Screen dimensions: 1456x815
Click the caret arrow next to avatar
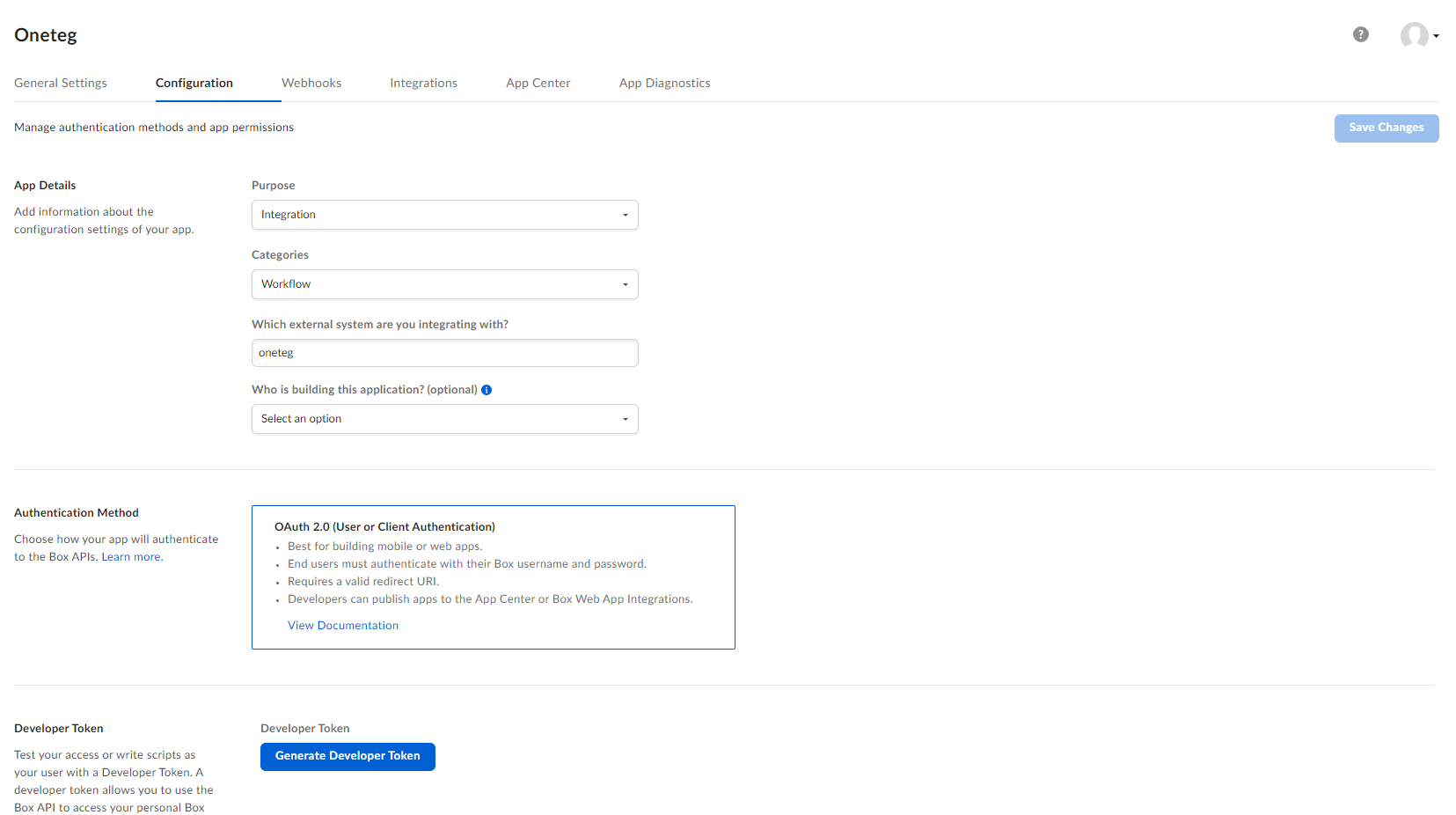click(x=1436, y=36)
